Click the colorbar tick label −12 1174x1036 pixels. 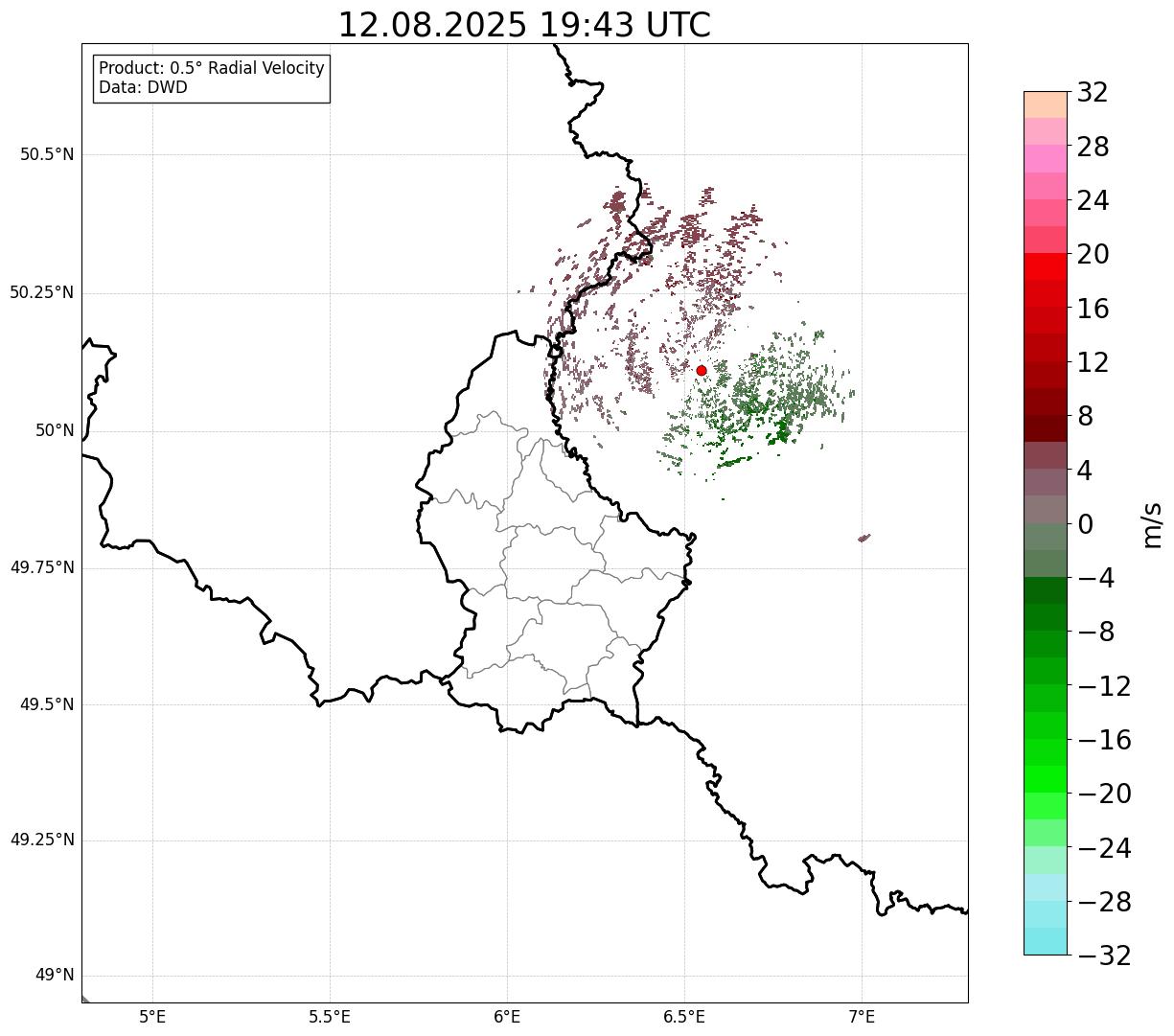[1104, 686]
